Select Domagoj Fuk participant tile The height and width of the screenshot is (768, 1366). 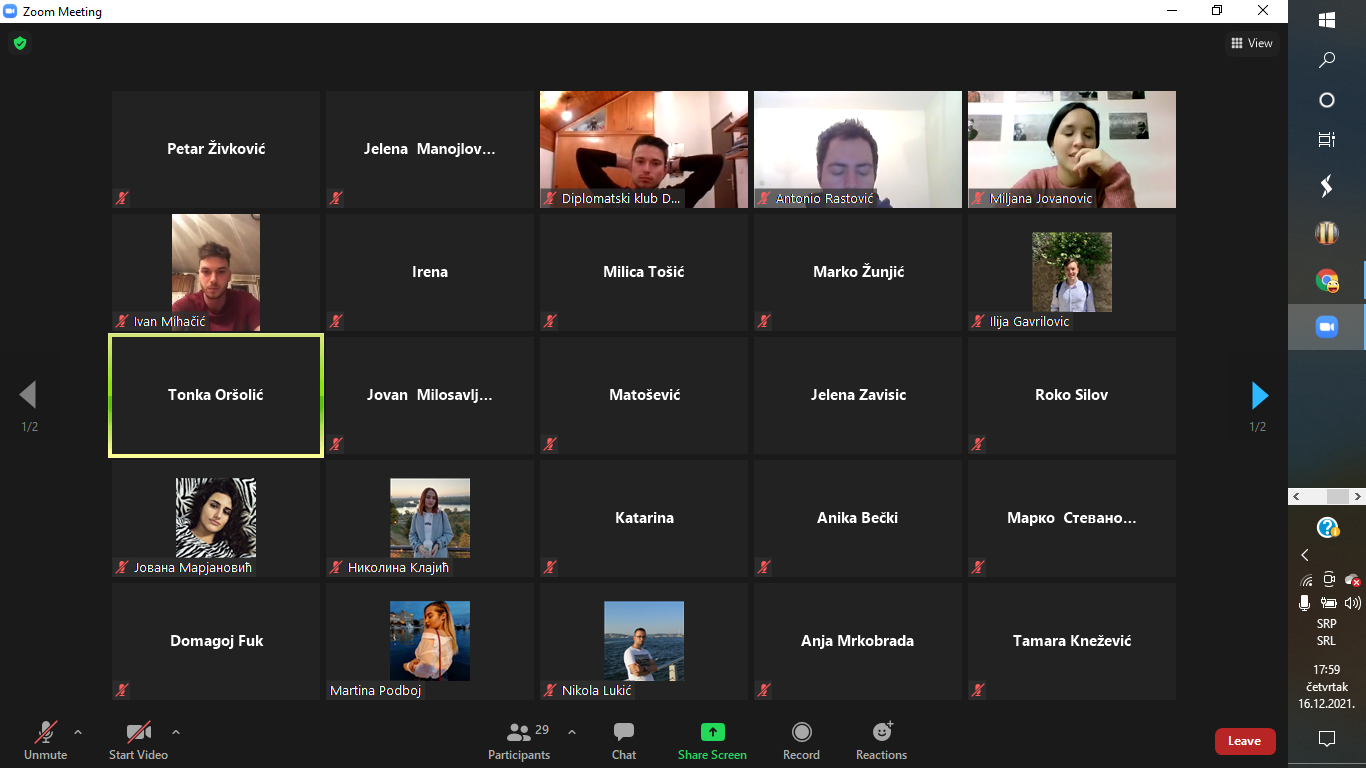point(216,641)
